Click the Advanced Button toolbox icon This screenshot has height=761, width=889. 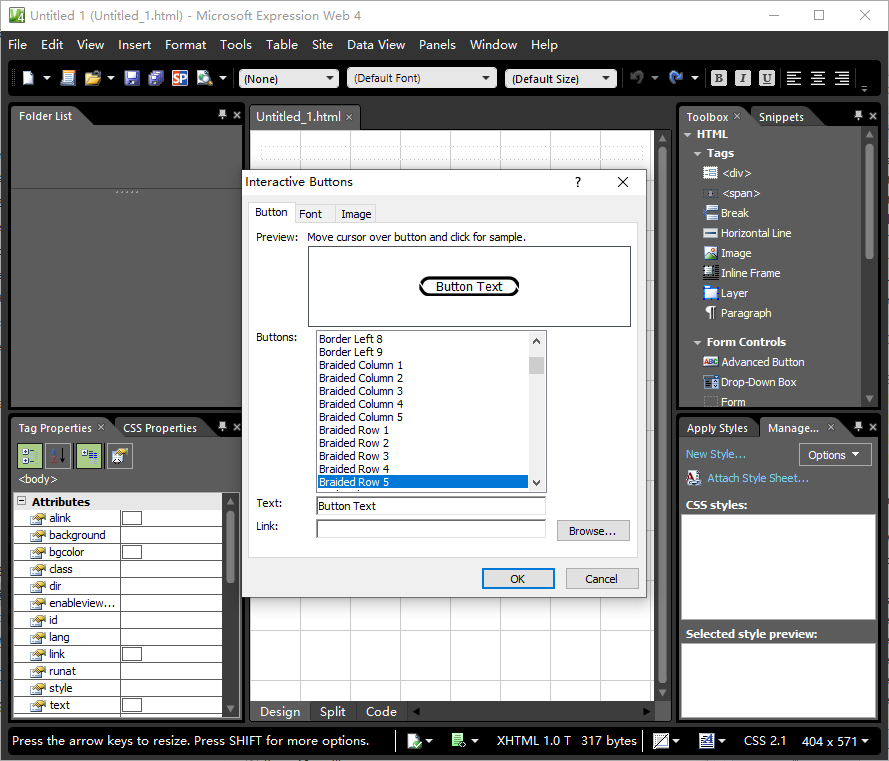(x=710, y=362)
